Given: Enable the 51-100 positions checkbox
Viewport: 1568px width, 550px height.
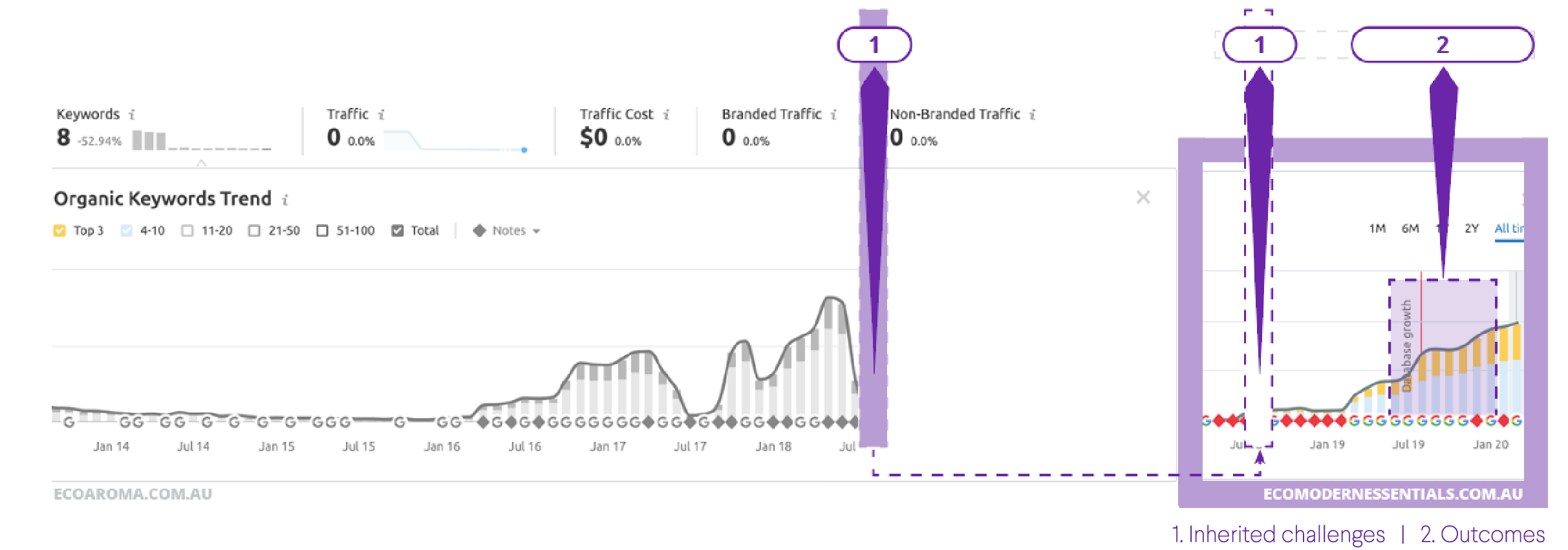Looking at the screenshot, I should pyautogui.click(x=322, y=231).
